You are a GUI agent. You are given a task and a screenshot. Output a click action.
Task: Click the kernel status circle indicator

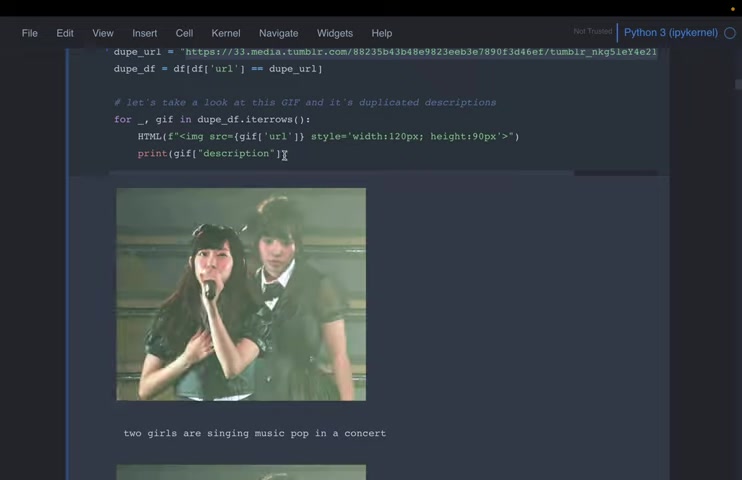(730, 33)
